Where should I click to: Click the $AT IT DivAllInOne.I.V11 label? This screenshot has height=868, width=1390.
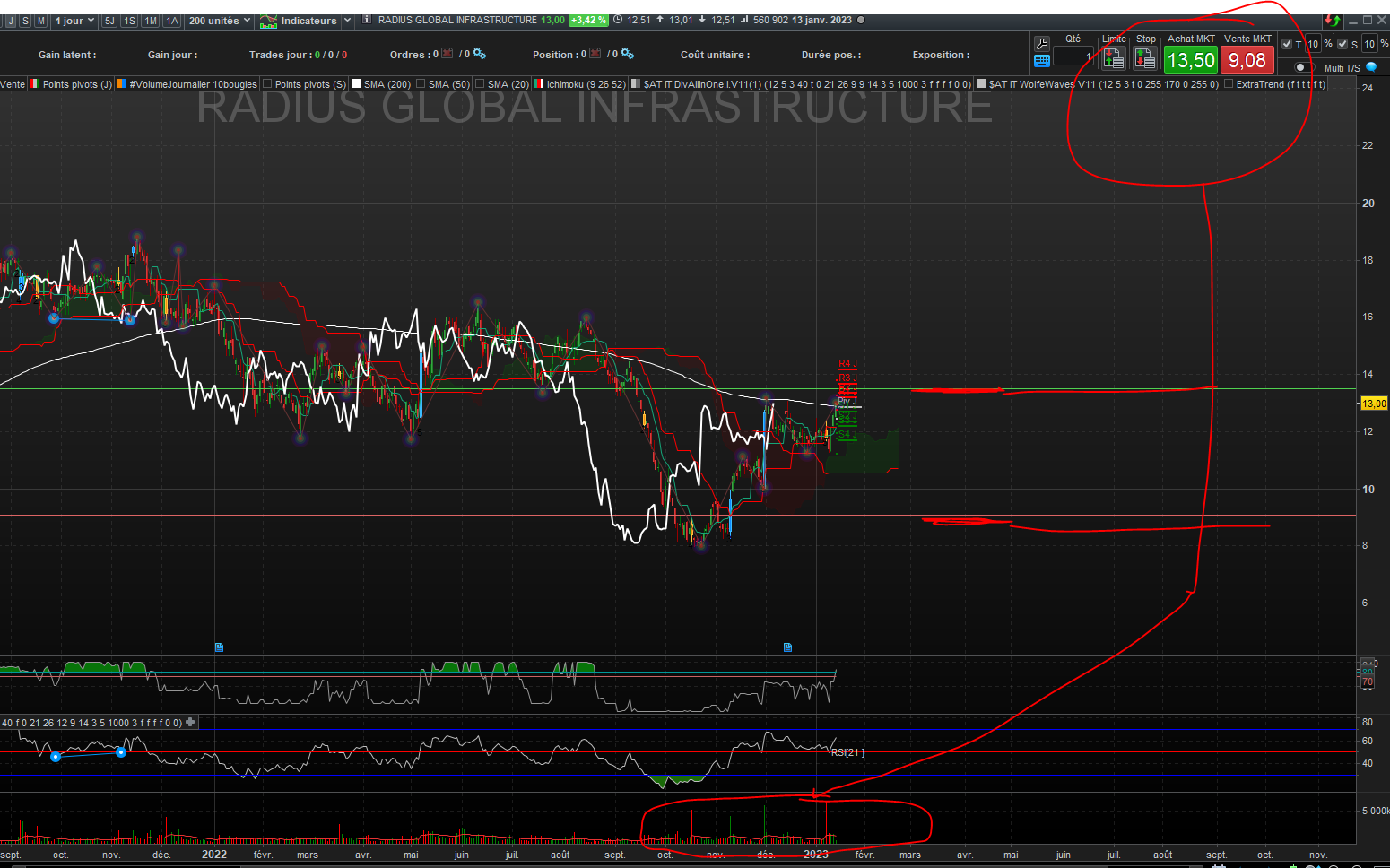[807, 84]
